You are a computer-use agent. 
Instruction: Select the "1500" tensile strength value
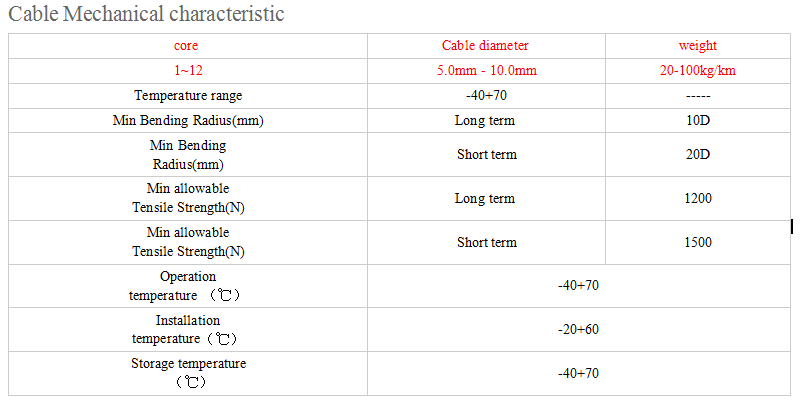697,243
